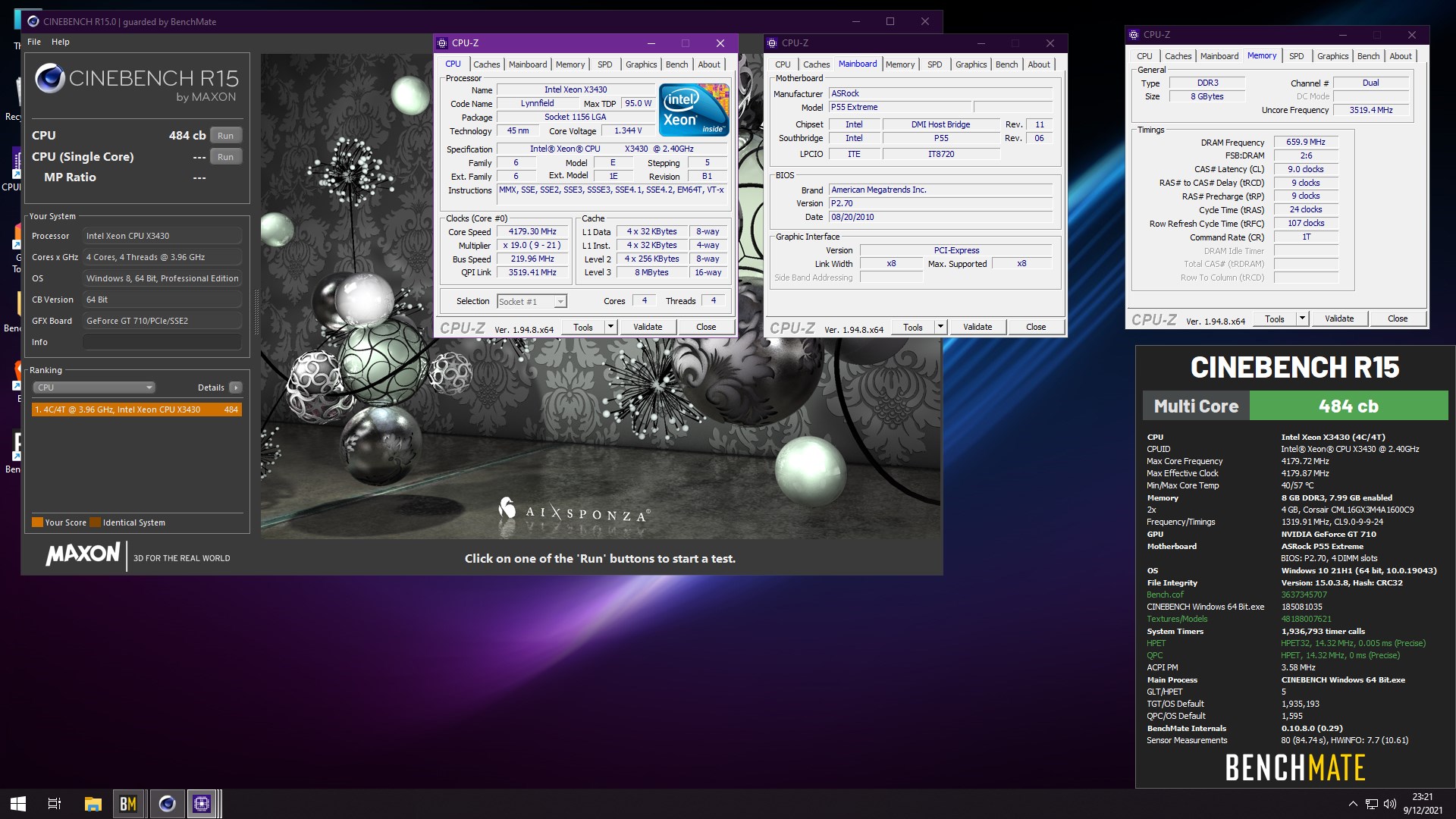Open SPD tab in first CPU-Z window

[605, 64]
